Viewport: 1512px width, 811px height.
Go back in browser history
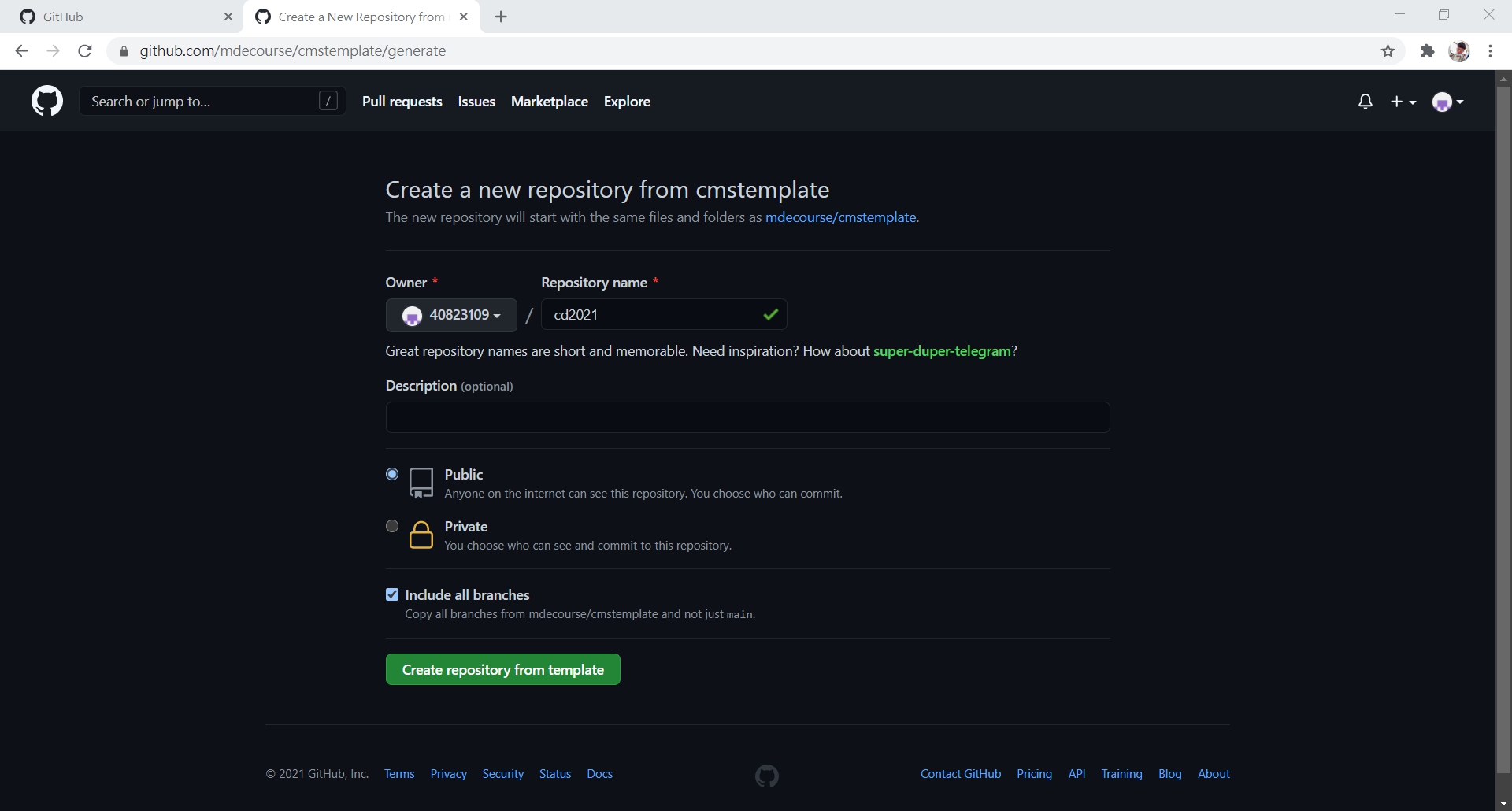click(22, 51)
